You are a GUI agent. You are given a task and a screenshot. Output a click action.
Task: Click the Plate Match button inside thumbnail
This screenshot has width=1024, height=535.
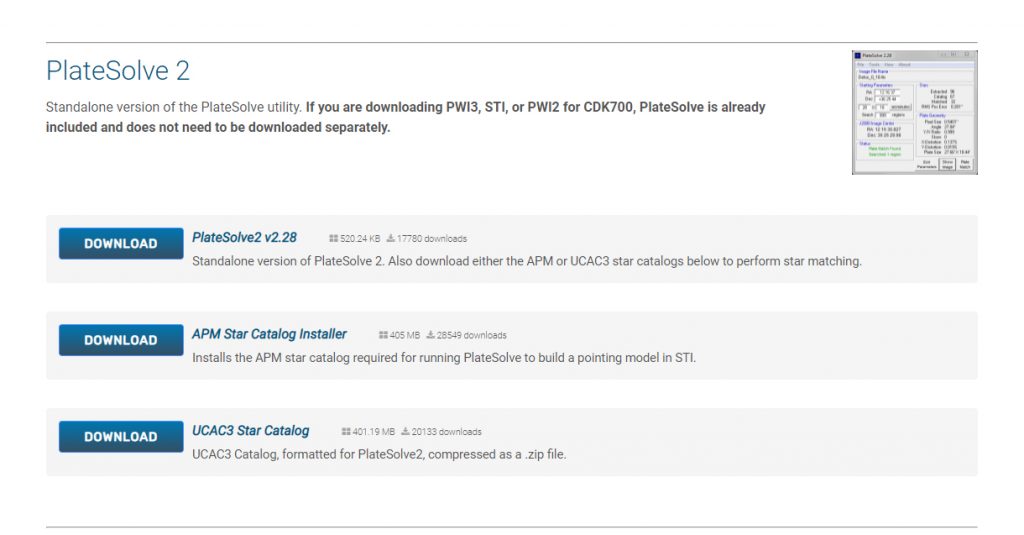[964, 165]
